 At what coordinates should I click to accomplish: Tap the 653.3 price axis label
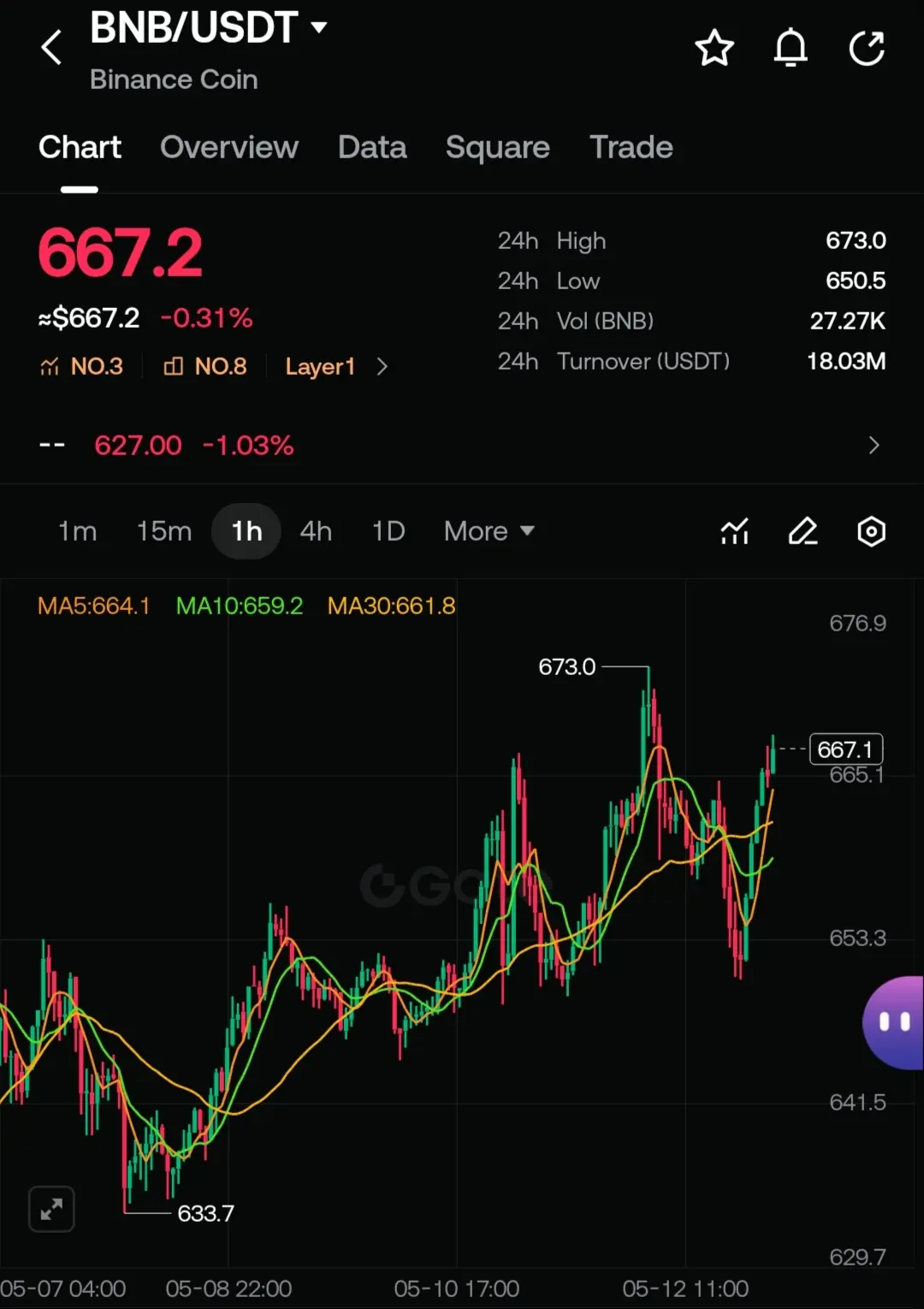tap(857, 938)
